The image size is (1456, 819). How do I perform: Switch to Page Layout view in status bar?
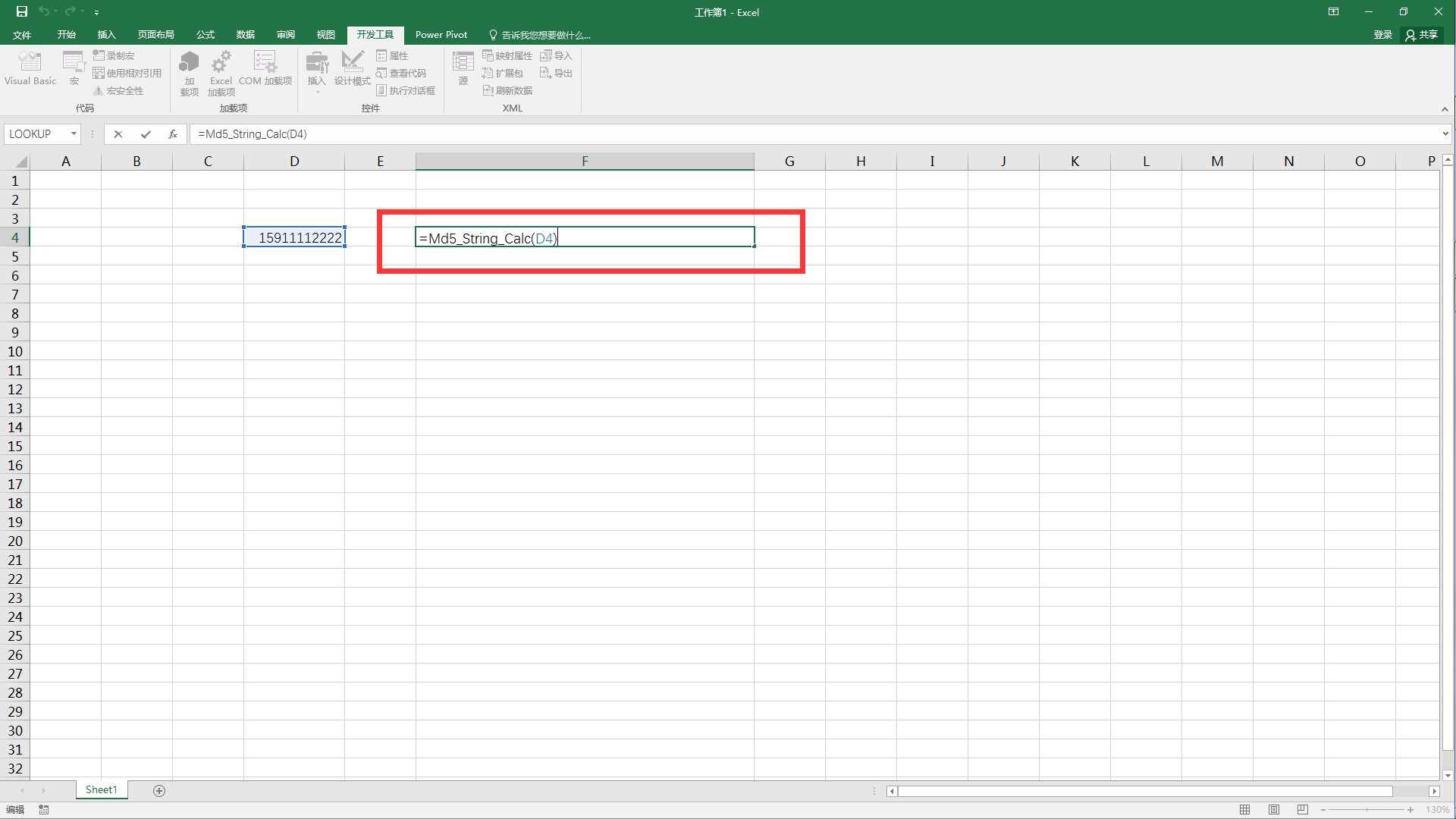coord(1273,809)
